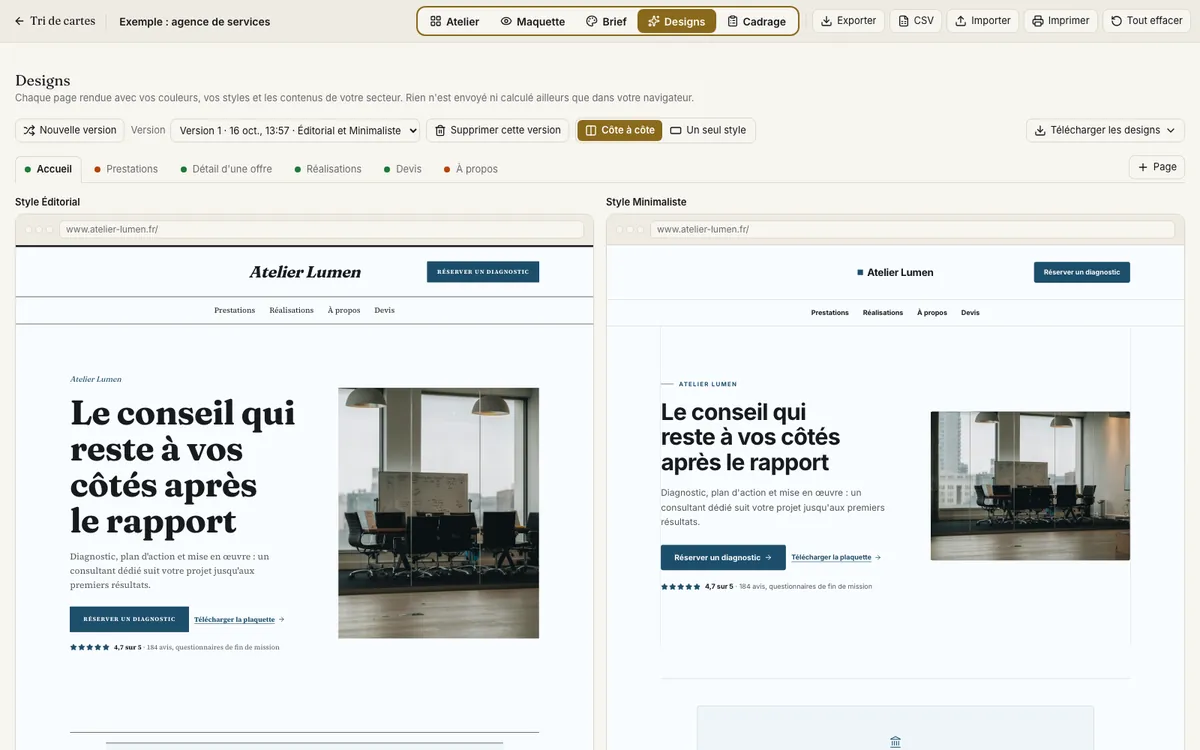This screenshot has width=1200, height=750.
Task: Open the Atelier tab
Action: click(455, 21)
